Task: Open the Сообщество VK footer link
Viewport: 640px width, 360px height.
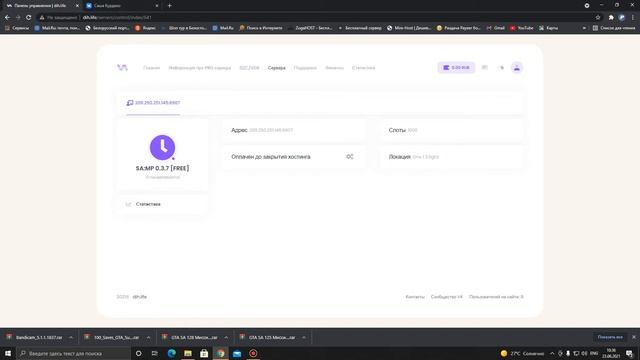Action: (447, 297)
